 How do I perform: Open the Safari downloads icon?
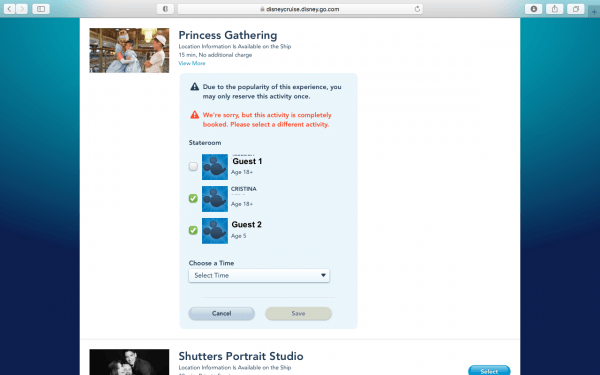533,9
